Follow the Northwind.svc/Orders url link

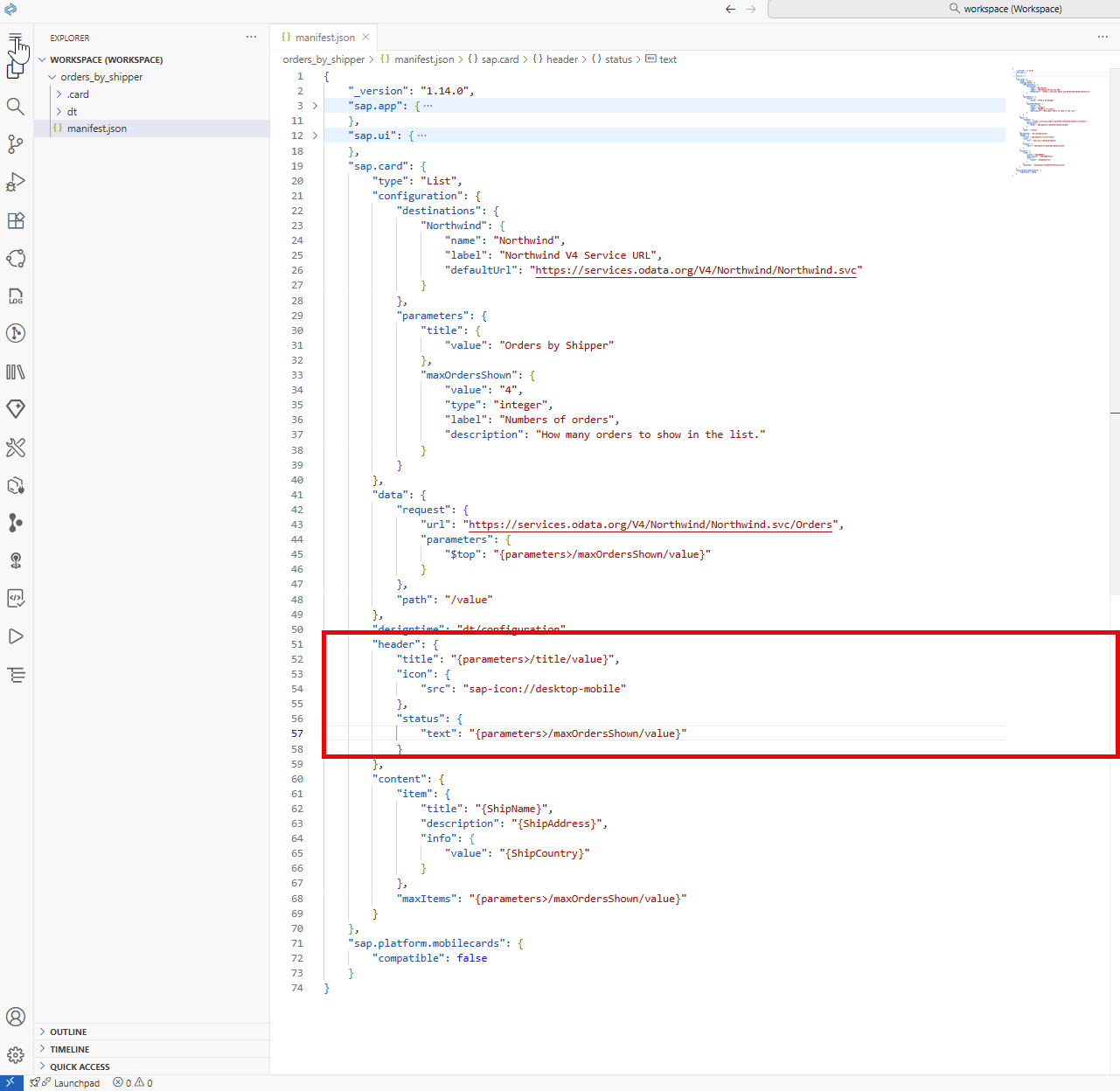(650, 525)
